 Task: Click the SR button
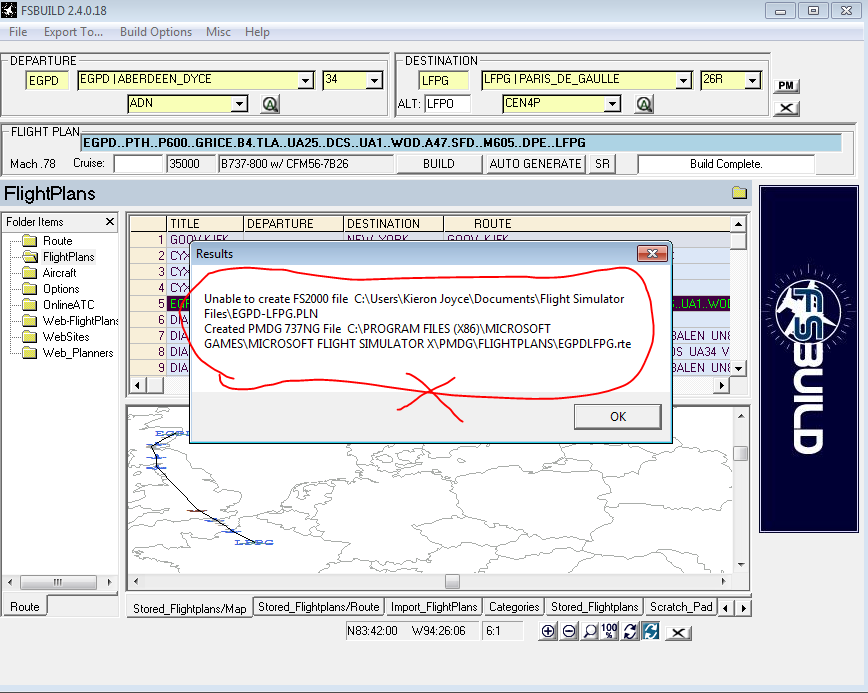pos(602,164)
